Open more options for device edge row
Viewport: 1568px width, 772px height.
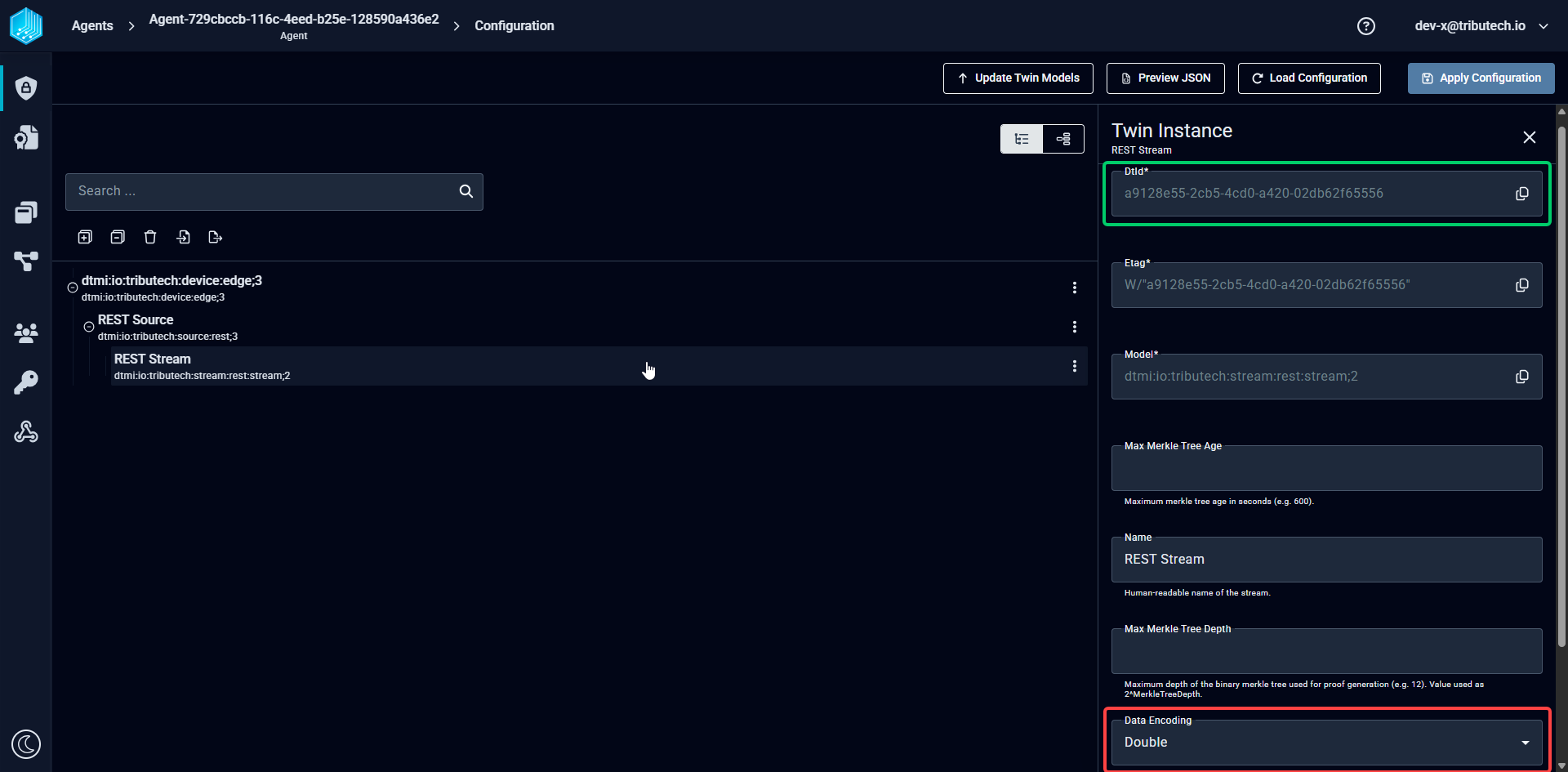pos(1075,288)
